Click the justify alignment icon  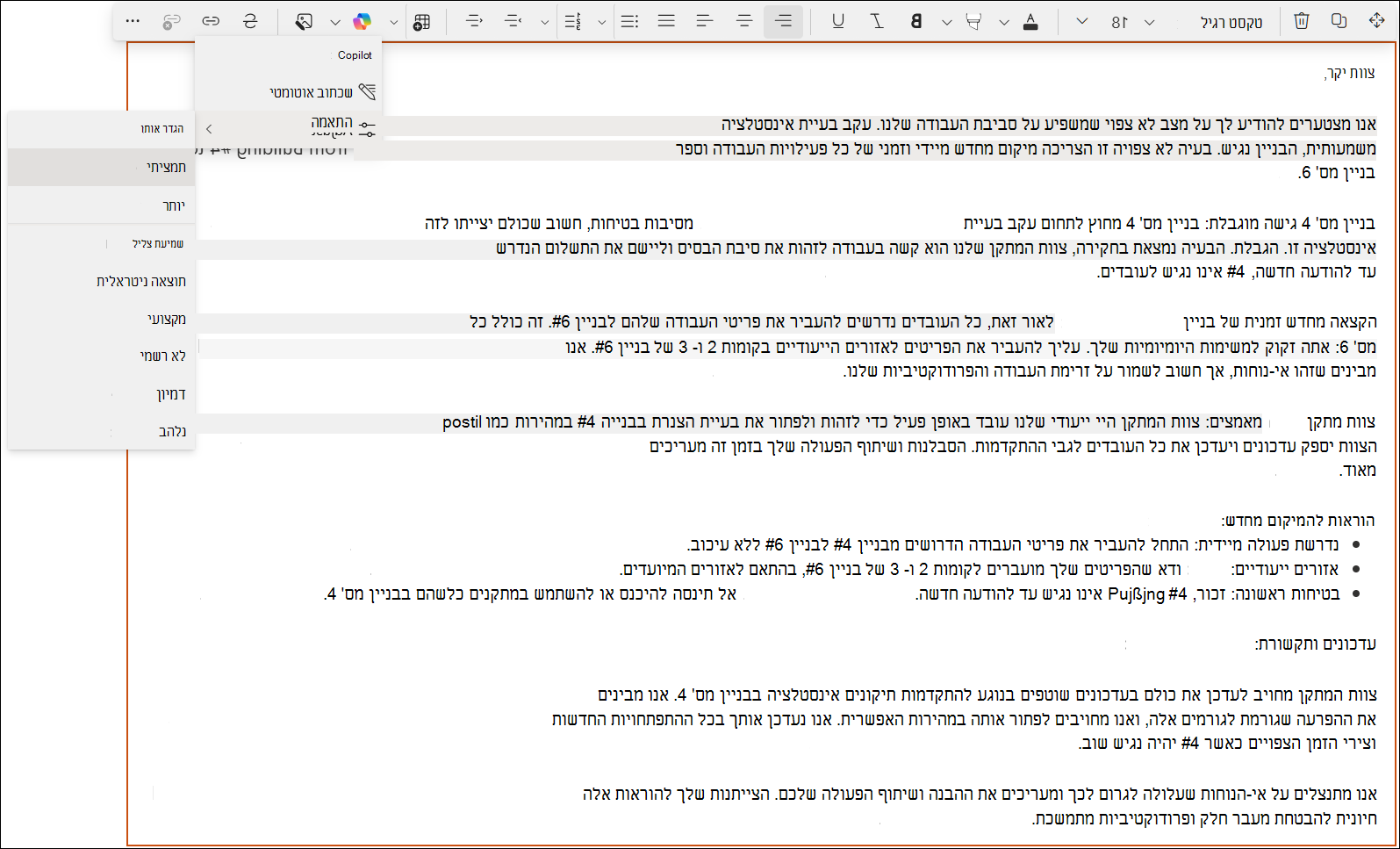coord(667,21)
